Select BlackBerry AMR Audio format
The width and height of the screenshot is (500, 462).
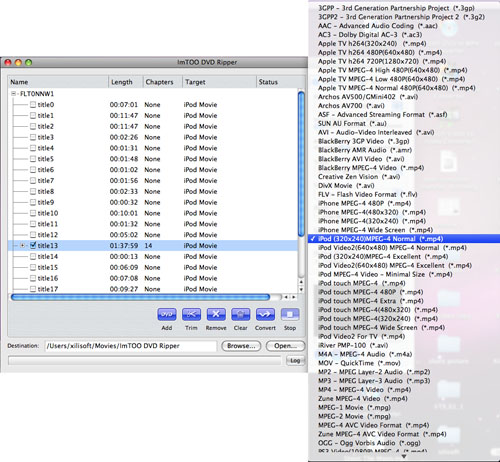pos(365,150)
